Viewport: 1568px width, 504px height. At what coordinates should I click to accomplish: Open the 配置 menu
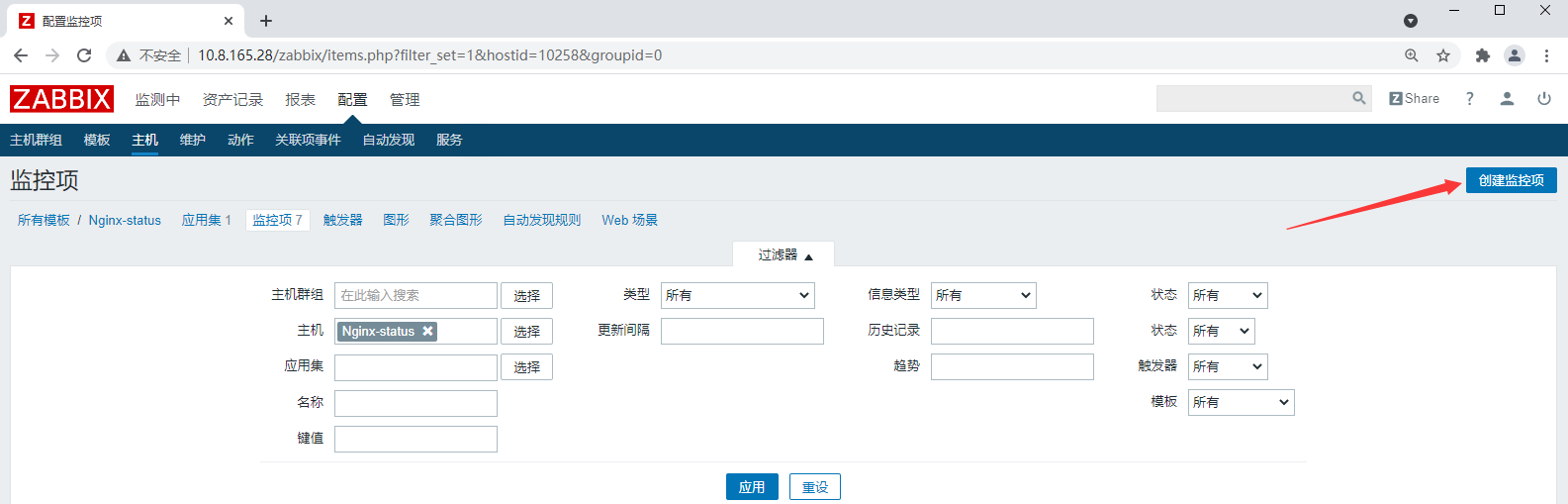[352, 99]
